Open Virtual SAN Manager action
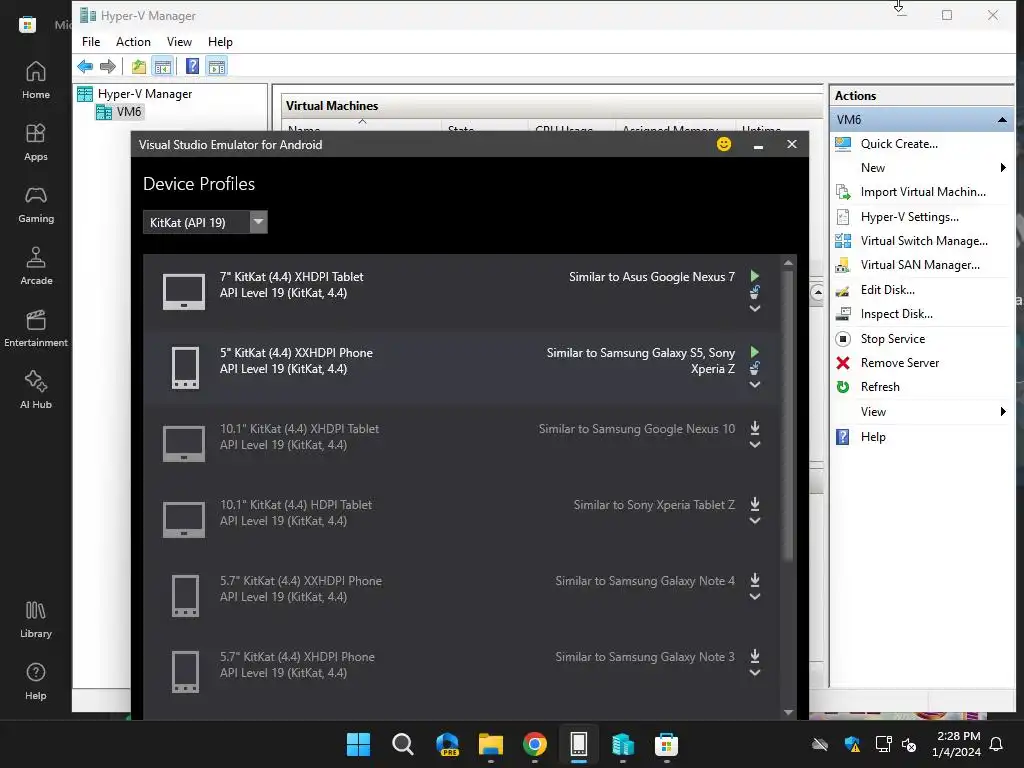Image resolution: width=1024 pixels, height=768 pixels. [x=920, y=265]
